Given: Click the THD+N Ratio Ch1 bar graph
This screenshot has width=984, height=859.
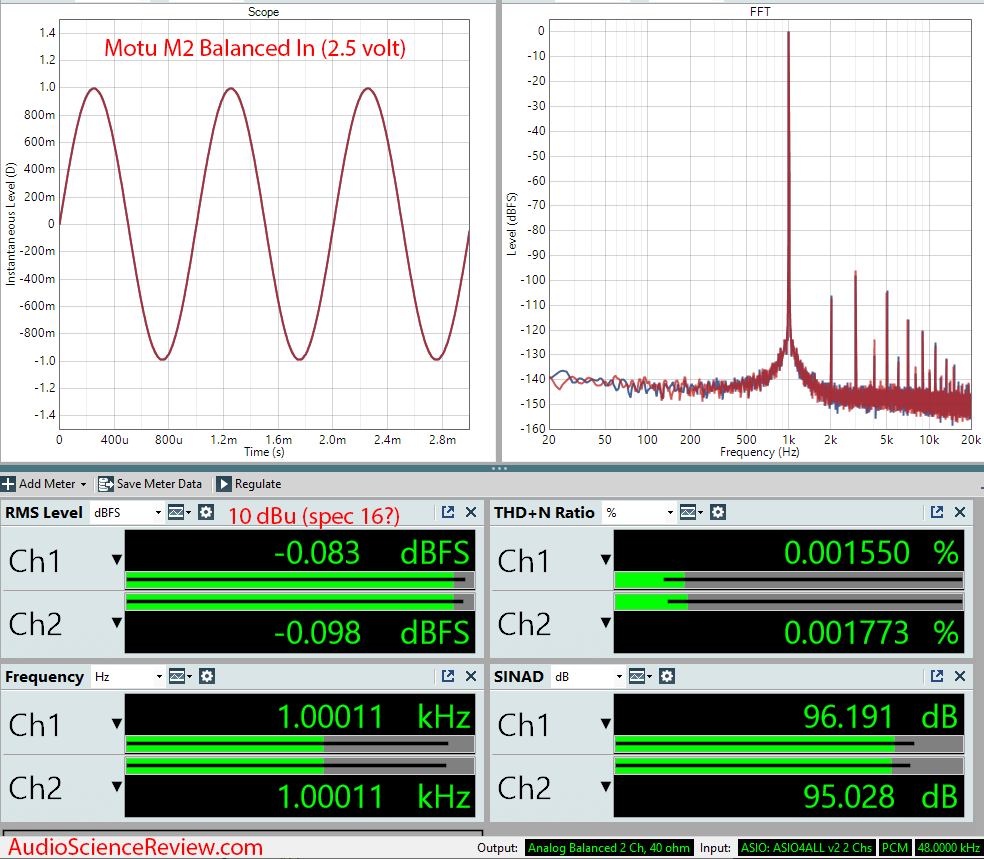Looking at the screenshot, I should [x=789, y=580].
